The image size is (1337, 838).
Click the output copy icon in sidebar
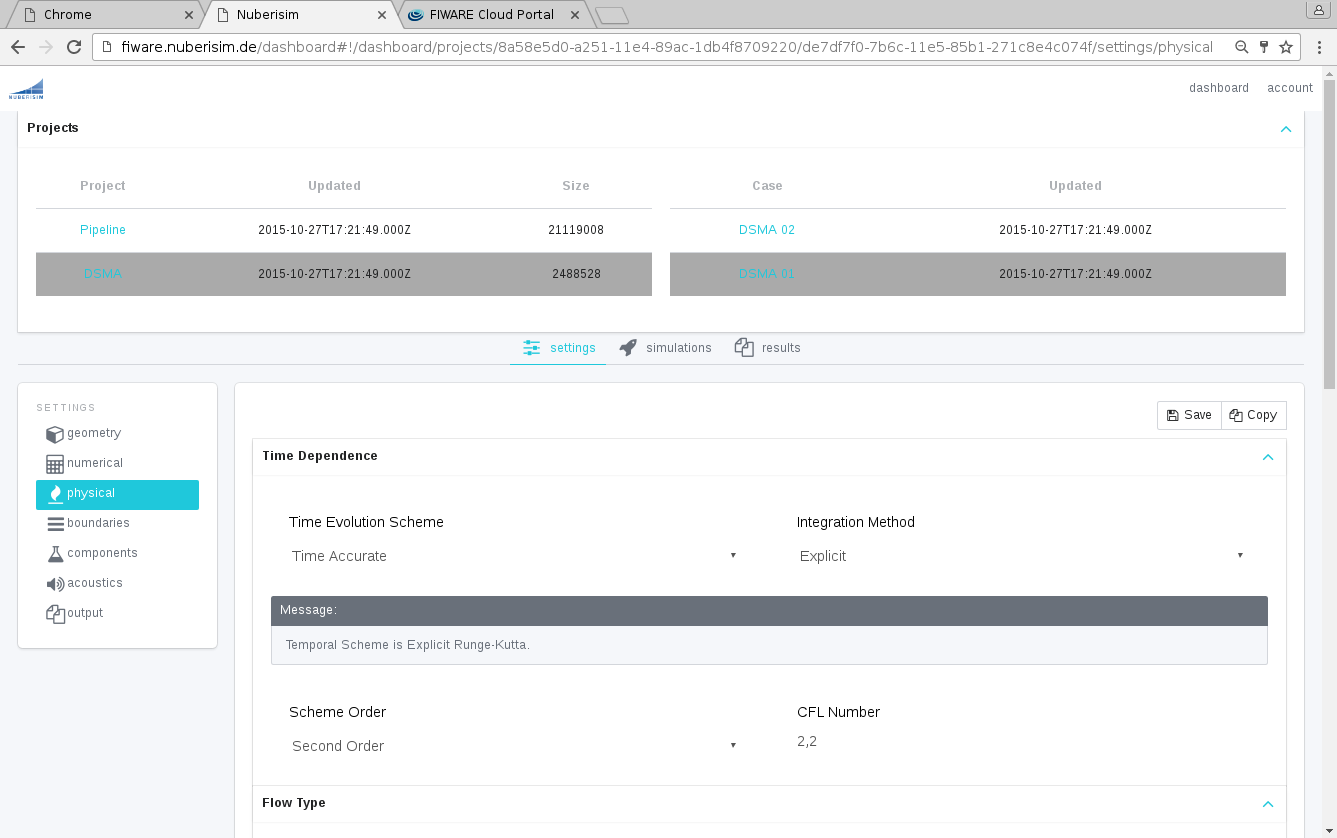(x=55, y=614)
